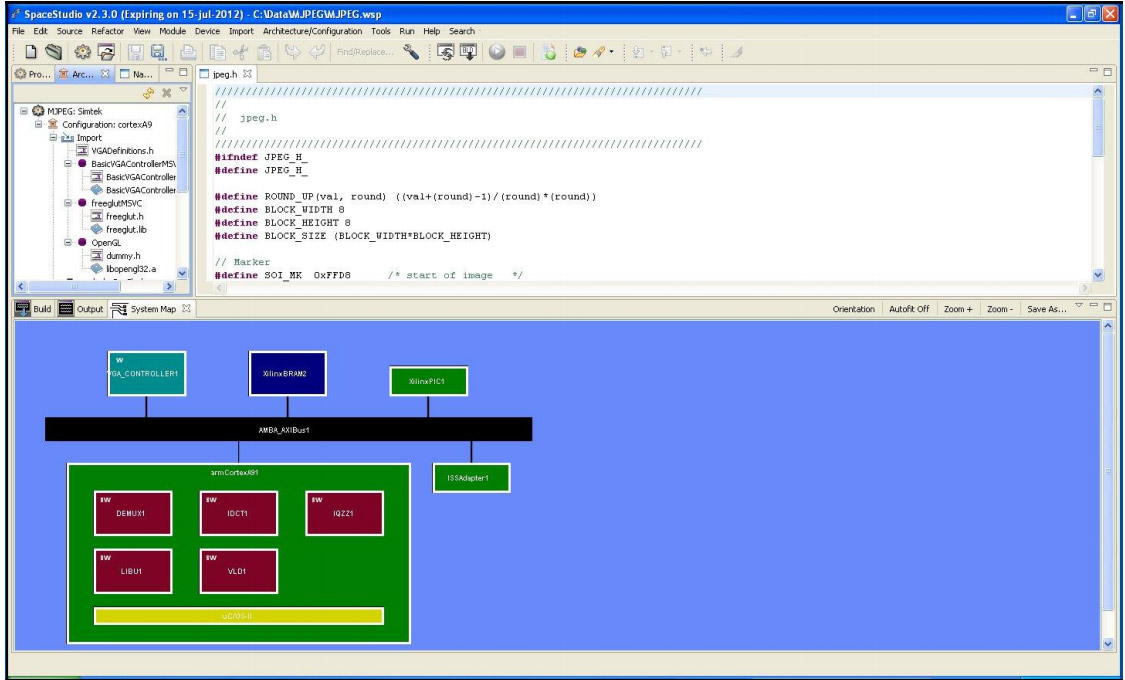Collapse the OpenGL tree node
This screenshot has width=1125, height=680.
click(69, 242)
